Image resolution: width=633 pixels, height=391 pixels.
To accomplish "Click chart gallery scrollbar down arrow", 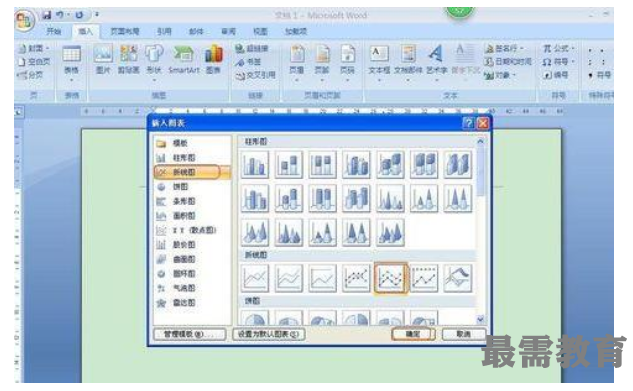I will [x=480, y=320].
